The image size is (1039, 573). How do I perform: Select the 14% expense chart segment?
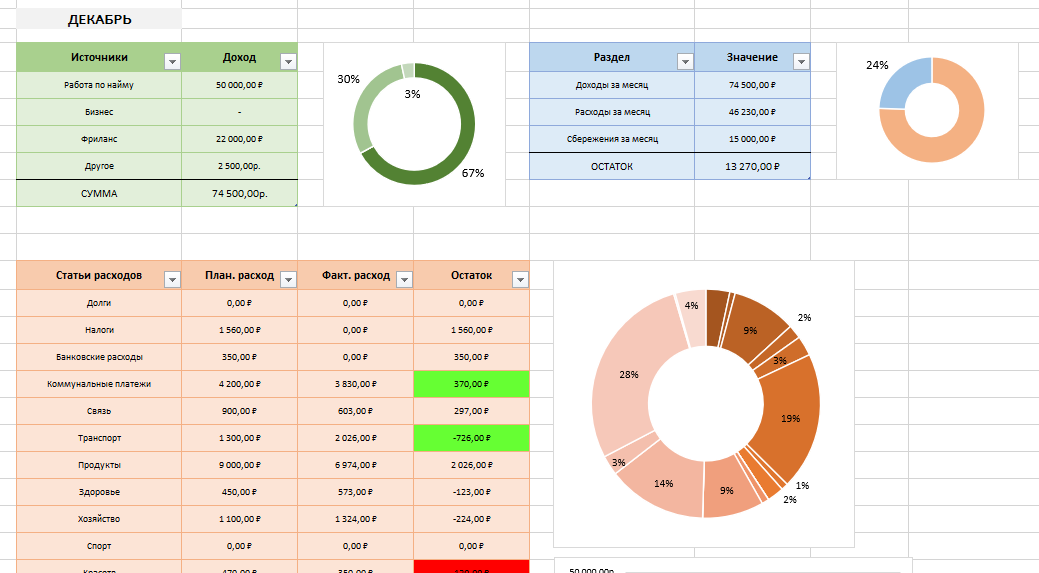[663, 484]
